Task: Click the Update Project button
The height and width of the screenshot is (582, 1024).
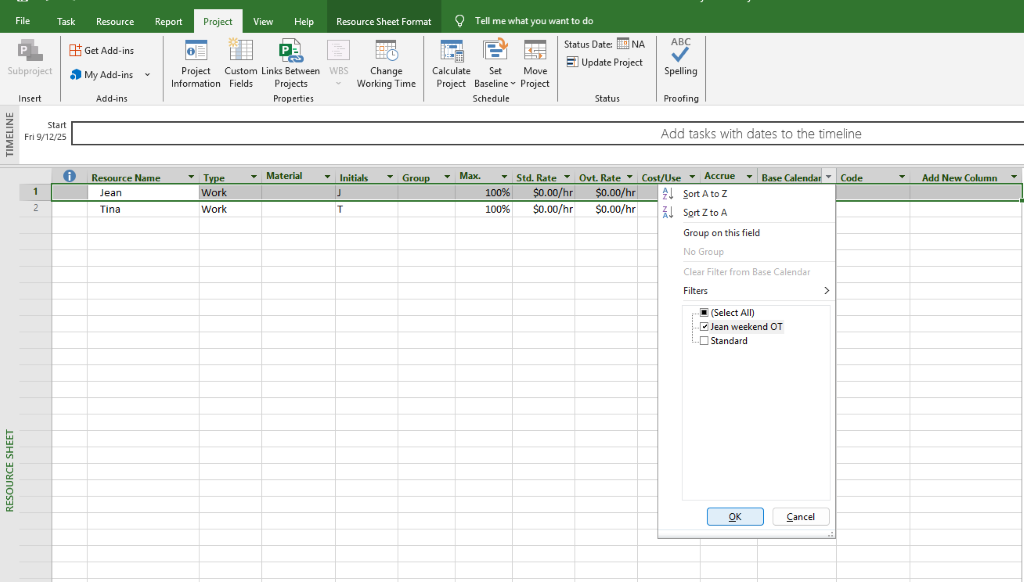Action: (605, 62)
